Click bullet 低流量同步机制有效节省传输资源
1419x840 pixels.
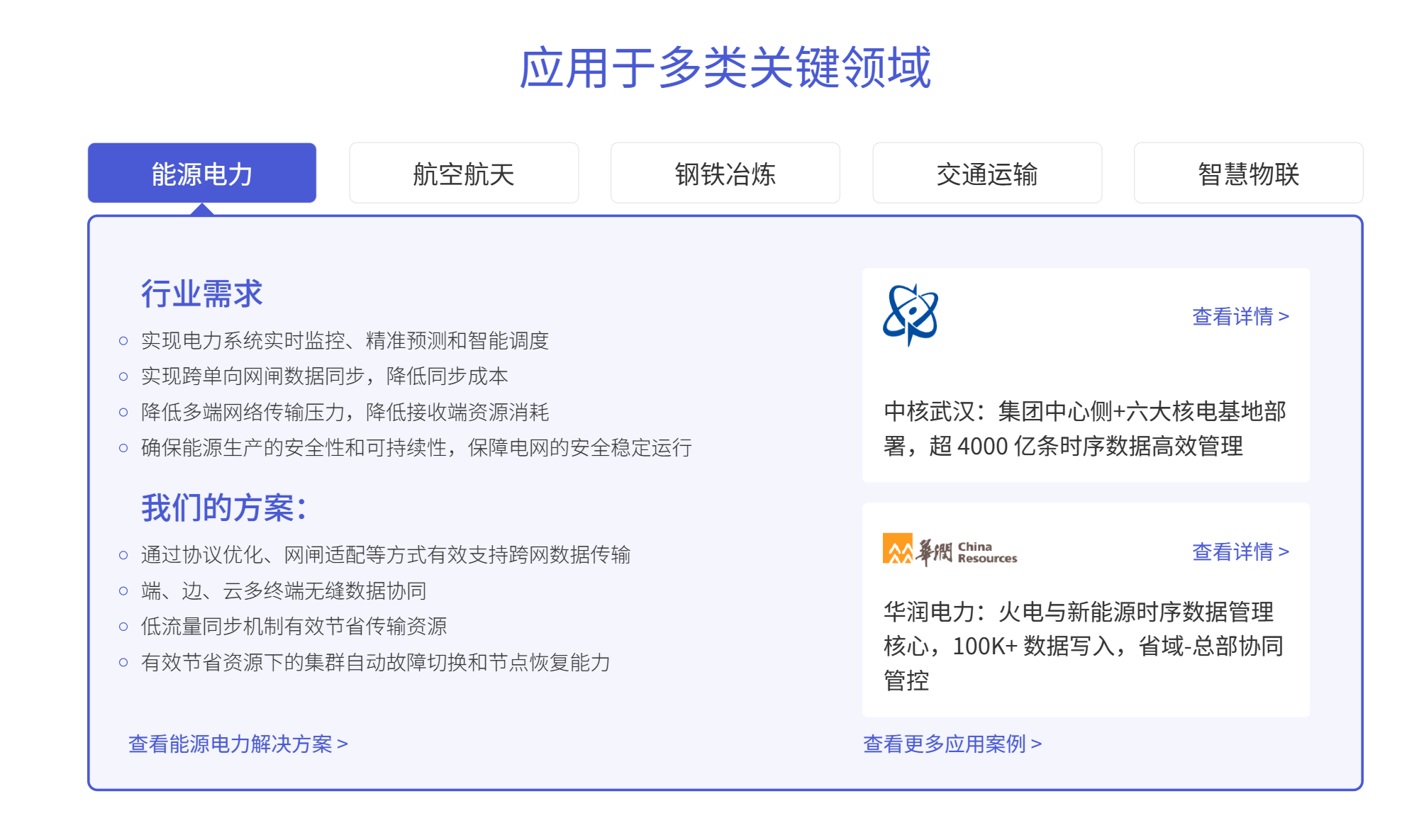[x=294, y=626]
